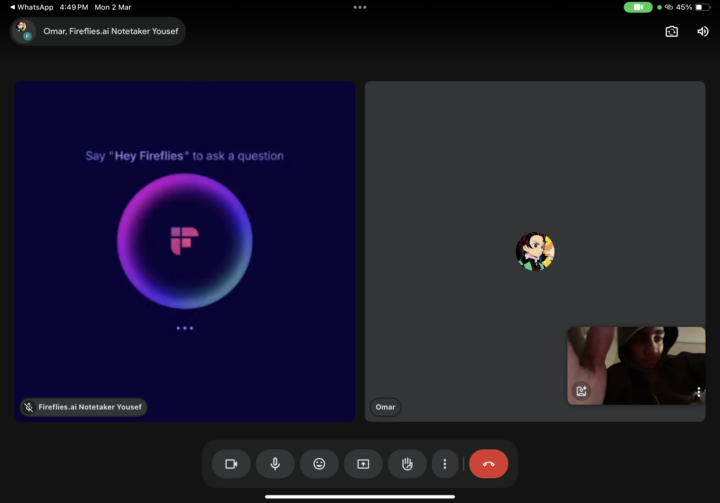Tap the green camera-in-use status indicator
720x503 pixels.
pyautogui.click(x=638, y=7)
